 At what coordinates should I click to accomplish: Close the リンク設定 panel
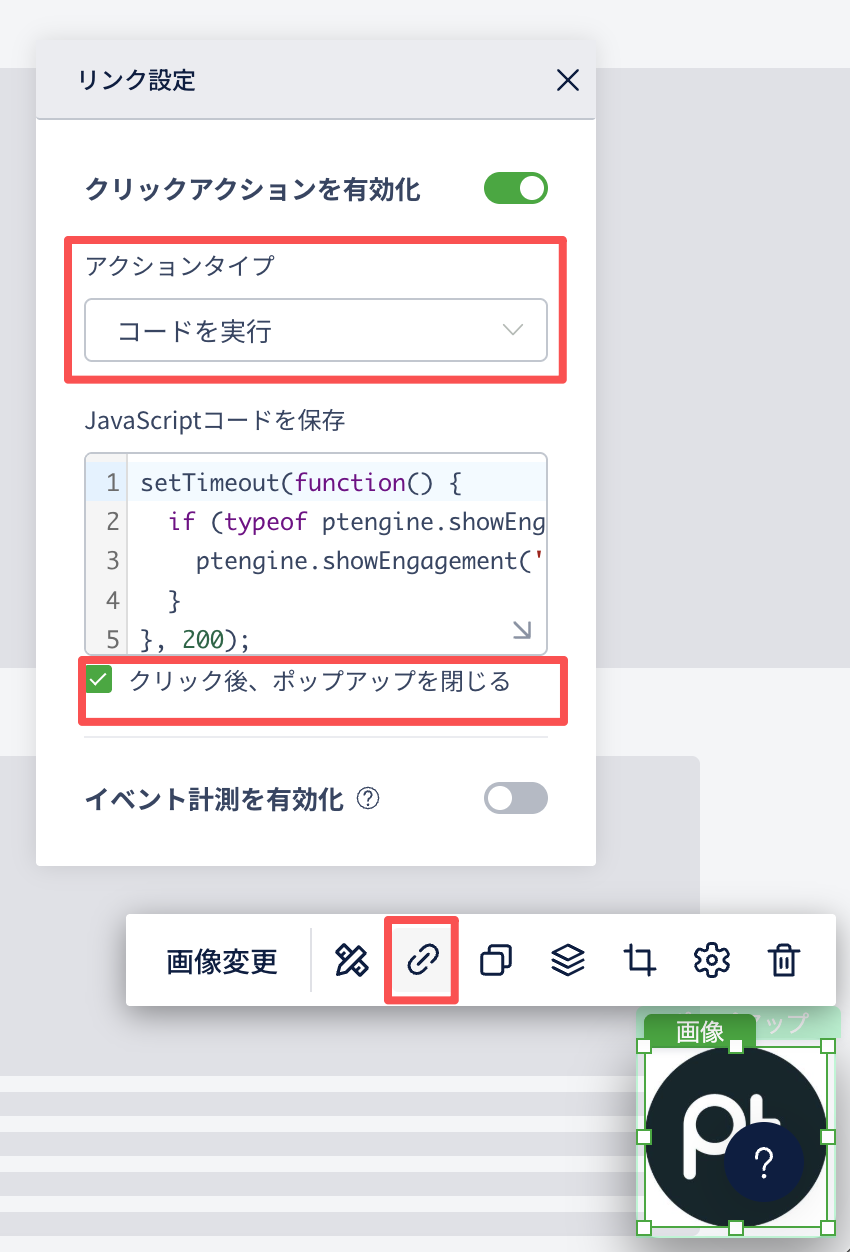point(568,80)
